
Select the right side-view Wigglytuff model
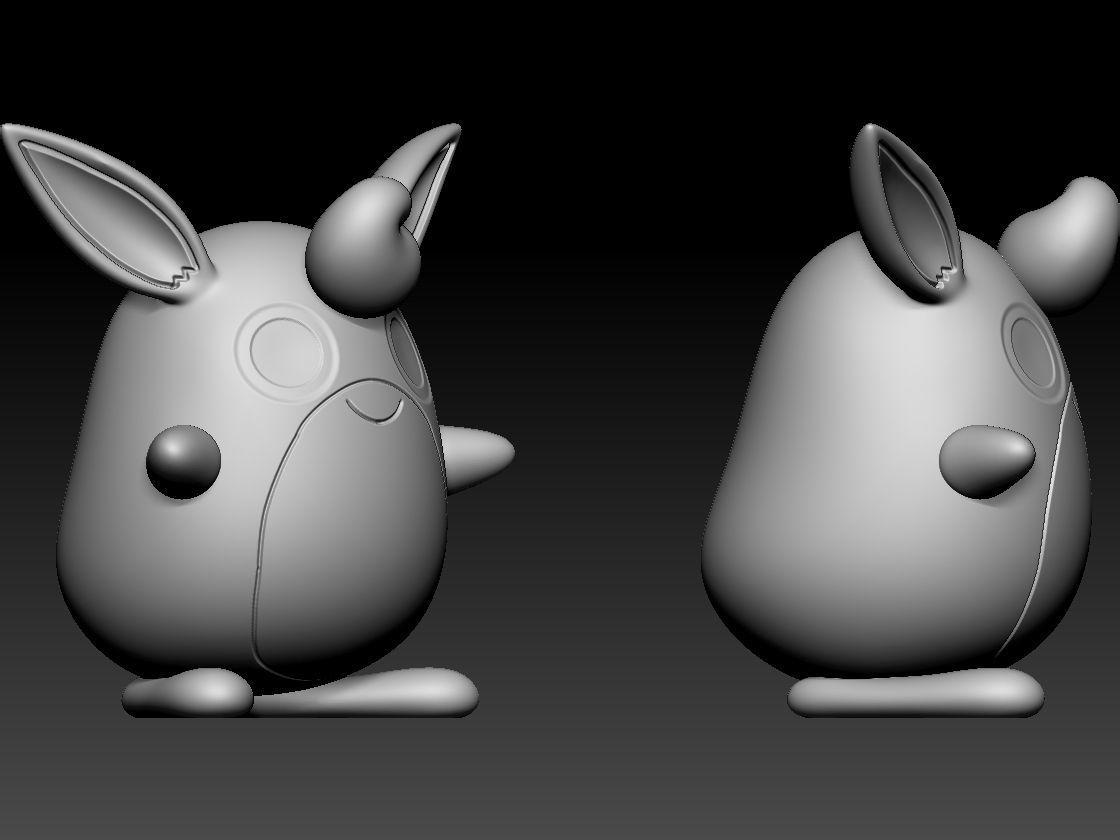click(909, 421)
